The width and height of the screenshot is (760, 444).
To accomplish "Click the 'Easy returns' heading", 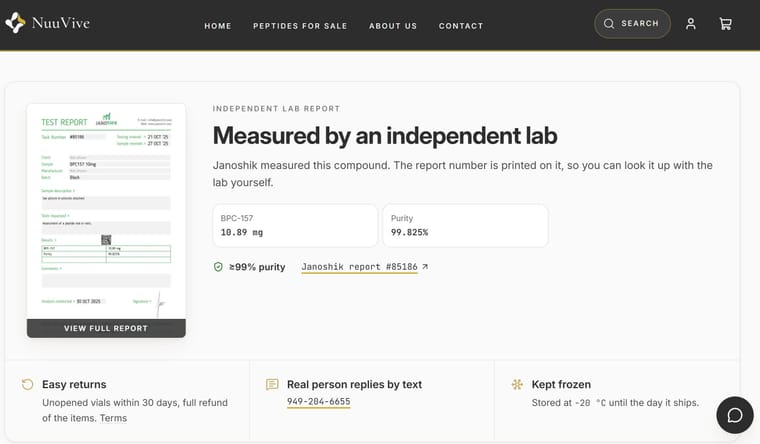I will point(74,384).
